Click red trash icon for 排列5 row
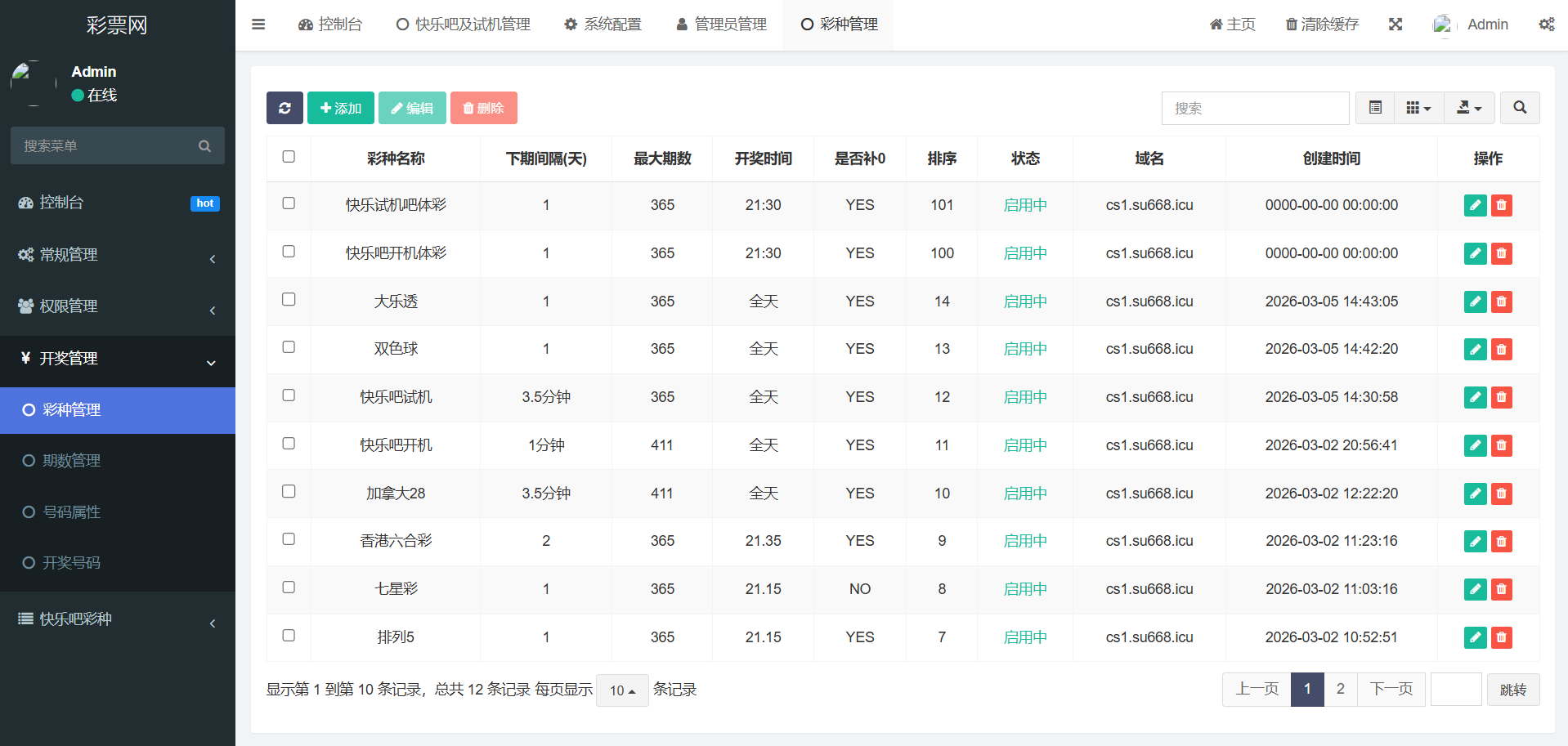Screen dimensions: 1568x746 click(x=1501, y=637)
